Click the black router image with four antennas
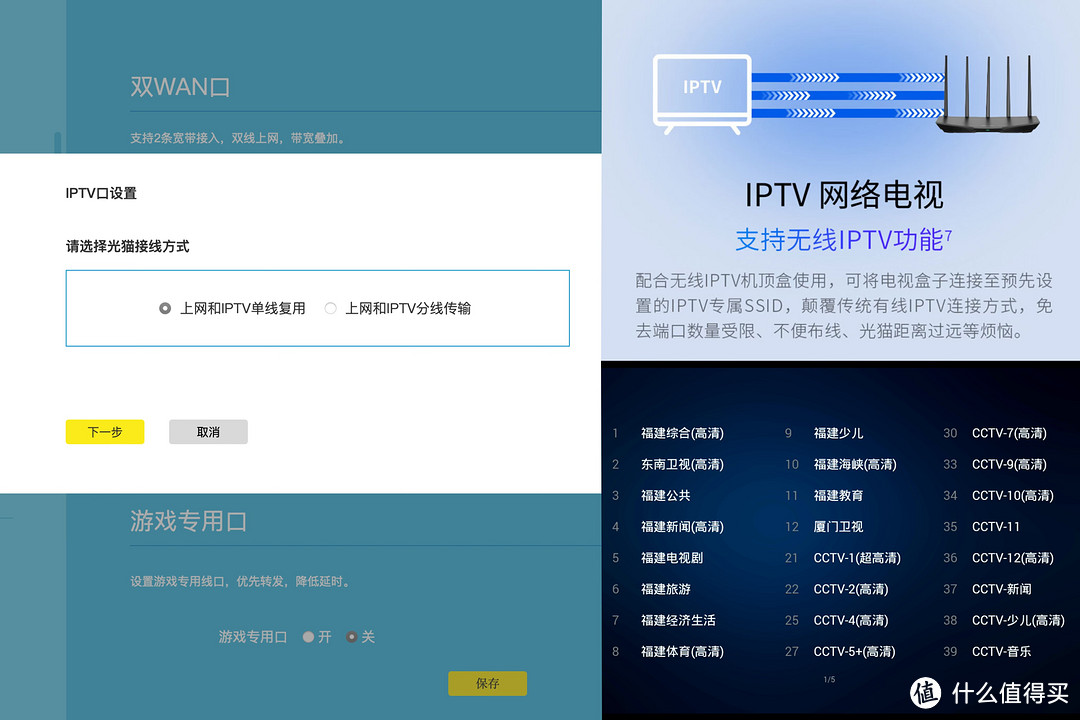The width and height of the screenshot is (1080, 720). [x=988, y=95]
